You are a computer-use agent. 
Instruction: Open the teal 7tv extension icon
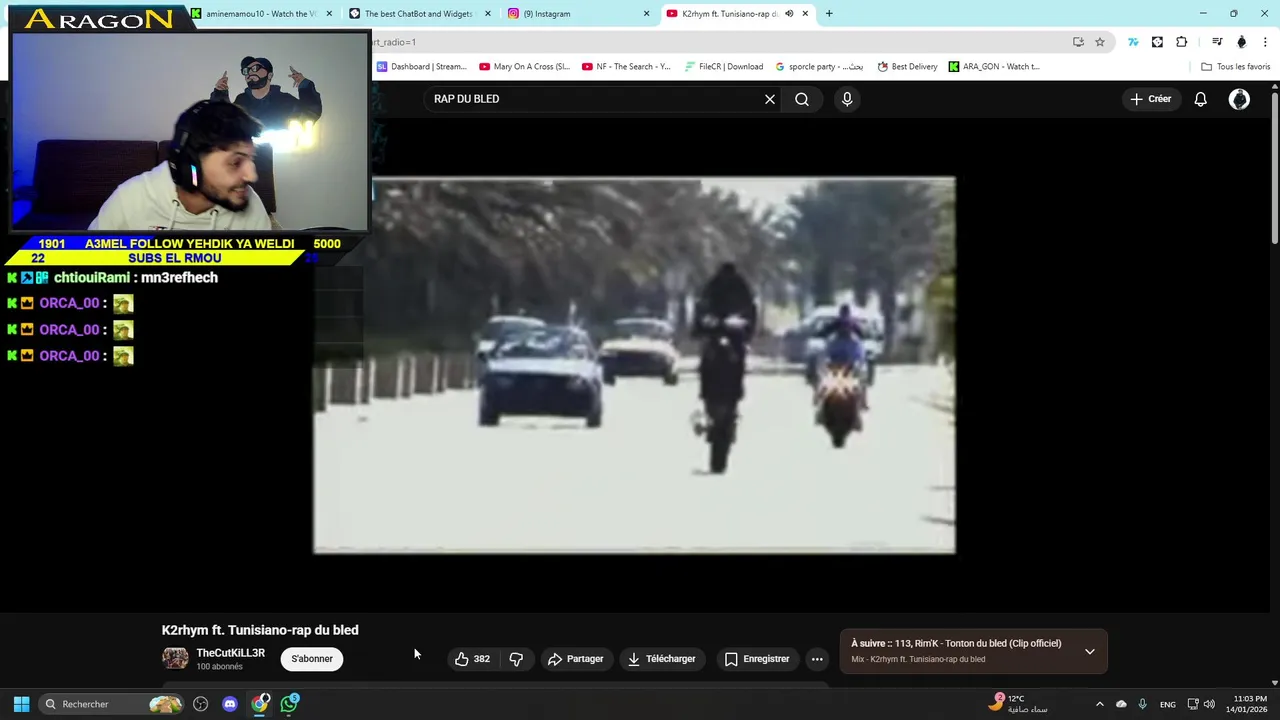pyautogui.click(x=1133, y=42)
